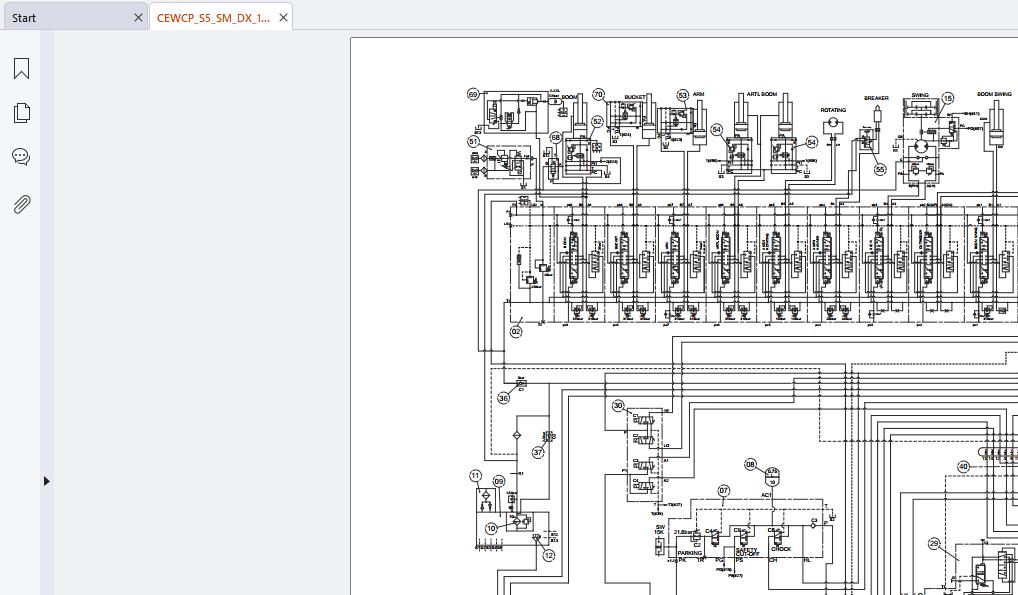Switch to the Start tab
This screenshot has height=595, width=1018.
[24, 18]
